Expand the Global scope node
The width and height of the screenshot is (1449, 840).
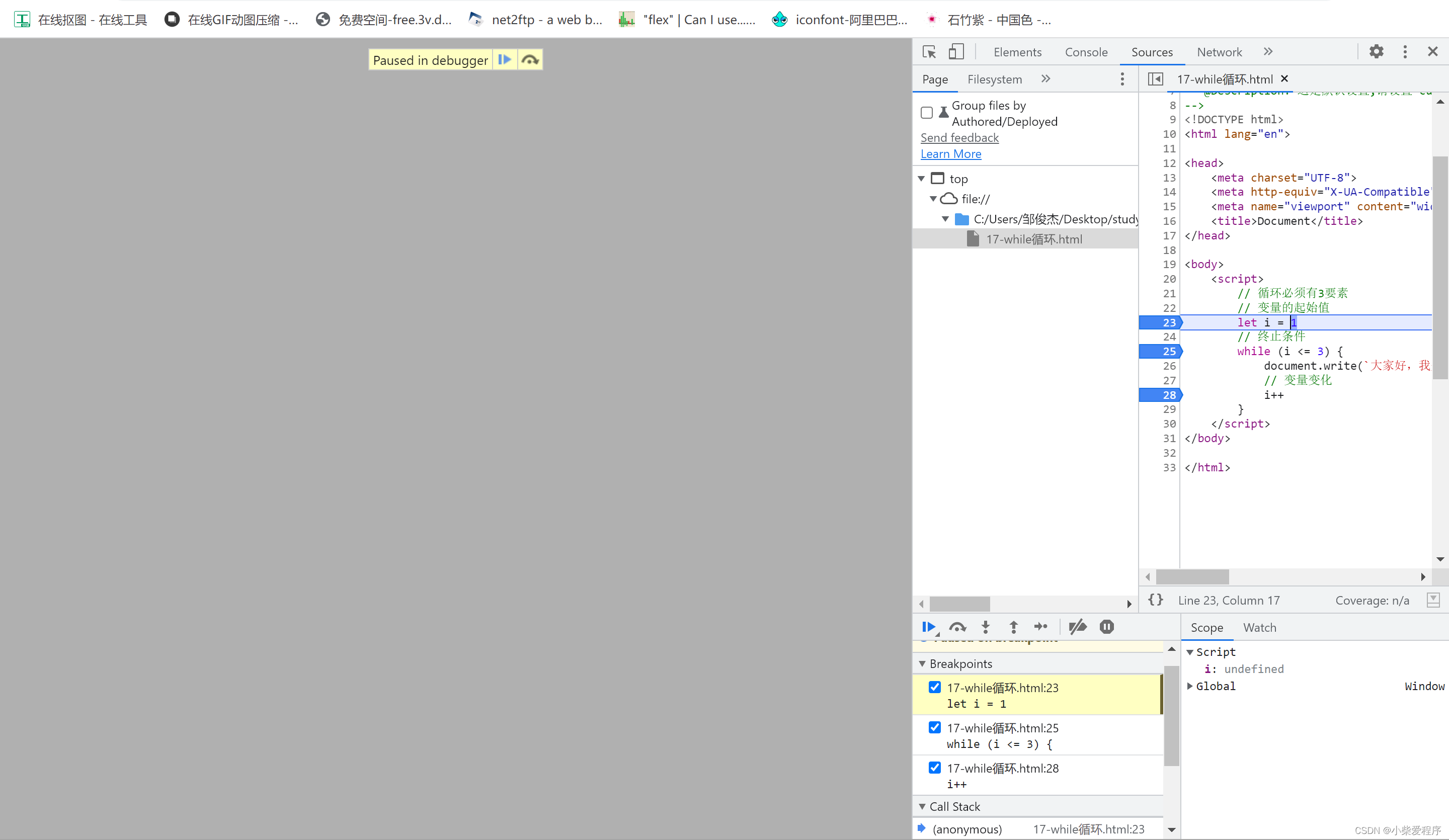coord(1189,686)
